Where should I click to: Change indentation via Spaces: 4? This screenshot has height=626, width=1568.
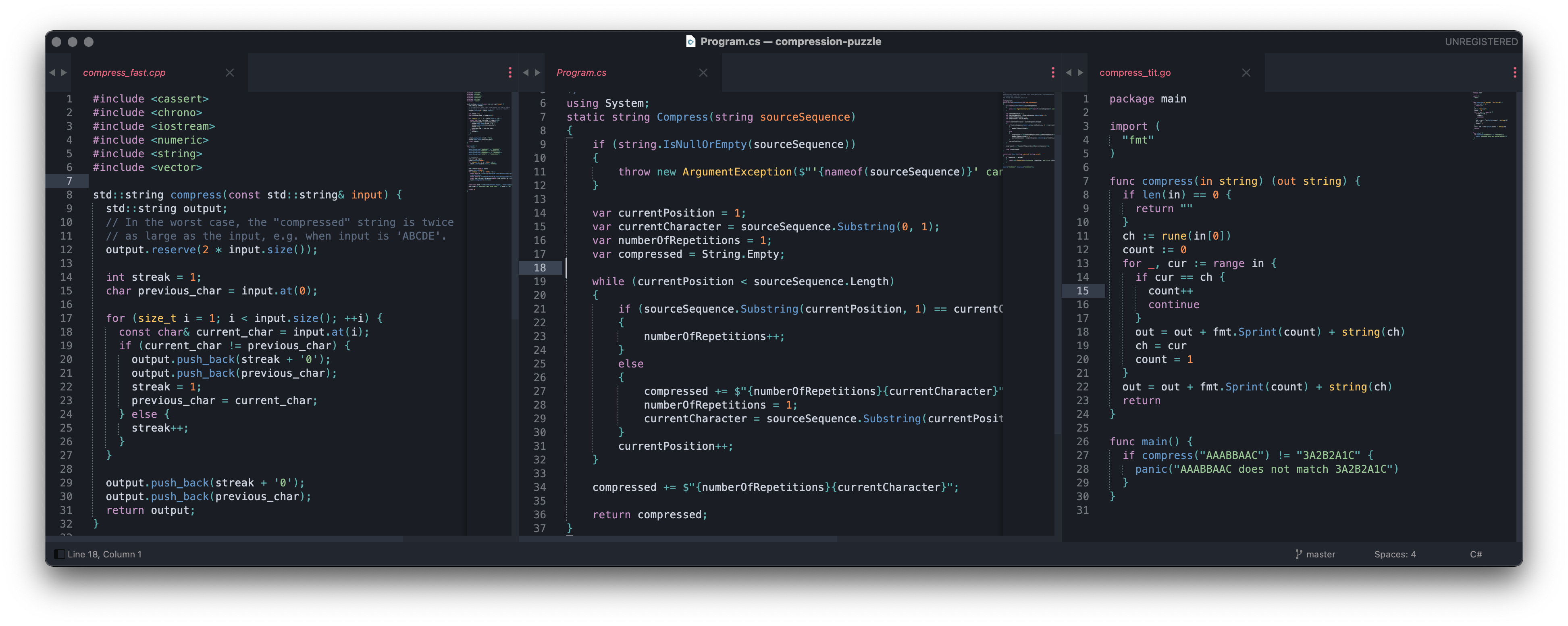(1395, 554)
